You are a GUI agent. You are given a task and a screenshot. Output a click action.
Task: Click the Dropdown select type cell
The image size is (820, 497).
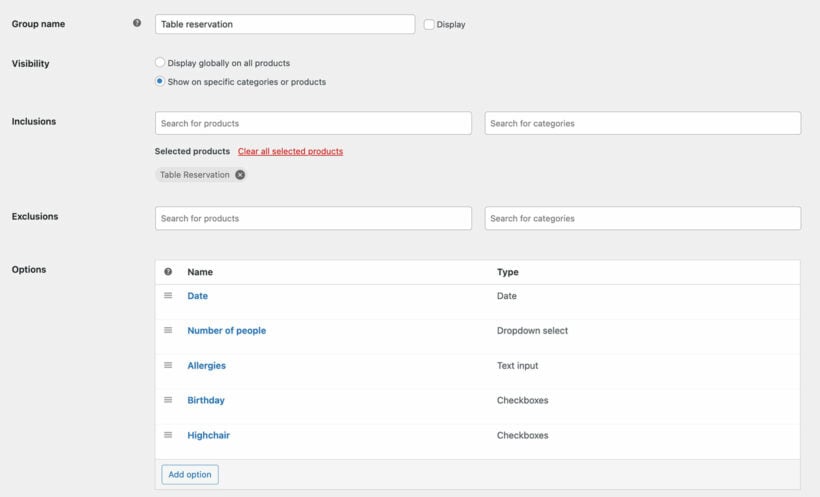tap(532, 331)
